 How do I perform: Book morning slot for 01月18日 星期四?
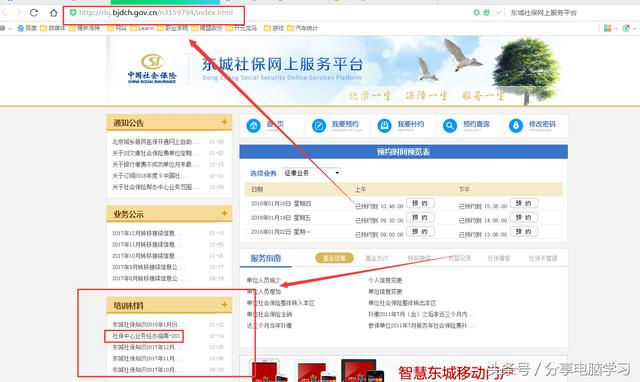420,203
